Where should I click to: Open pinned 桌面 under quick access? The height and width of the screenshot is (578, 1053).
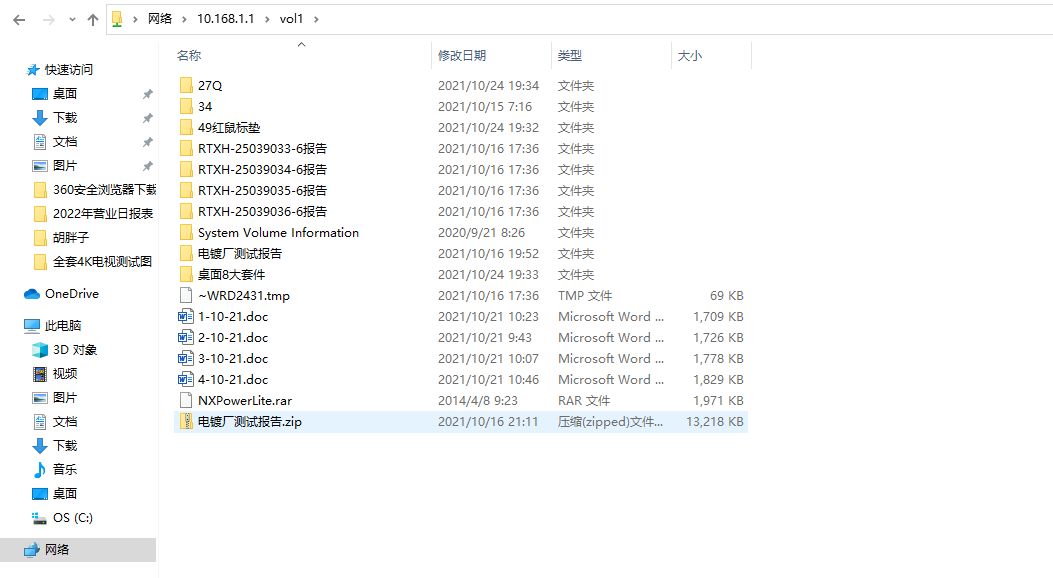point(65,94)
